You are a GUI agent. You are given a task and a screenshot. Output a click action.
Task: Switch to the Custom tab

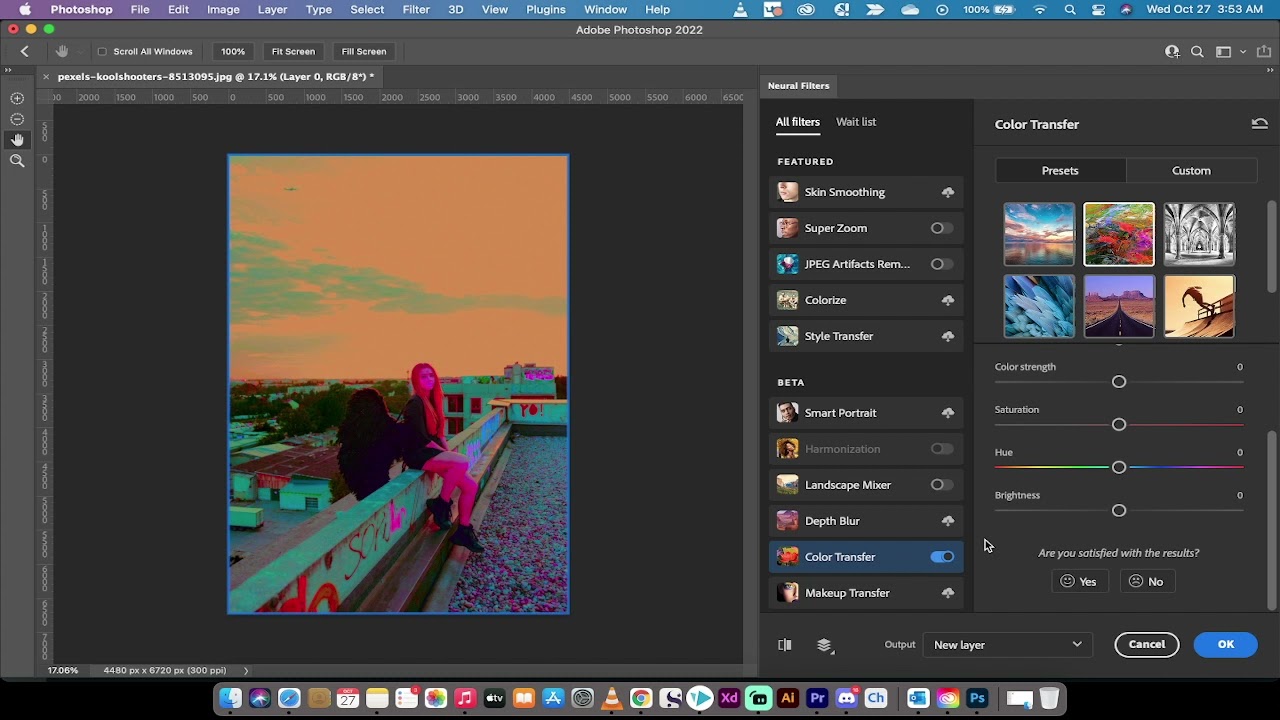(x=1191, y=171)
